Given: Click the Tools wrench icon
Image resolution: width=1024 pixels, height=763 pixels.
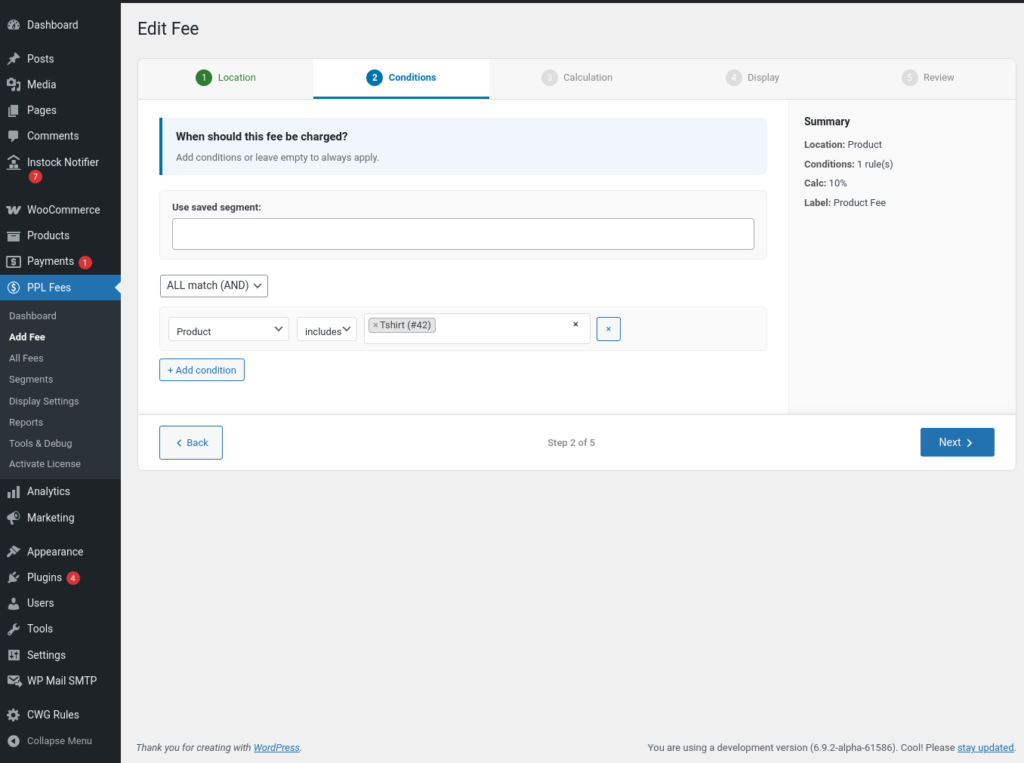Looking at the screenshot, I should point(13,629).
